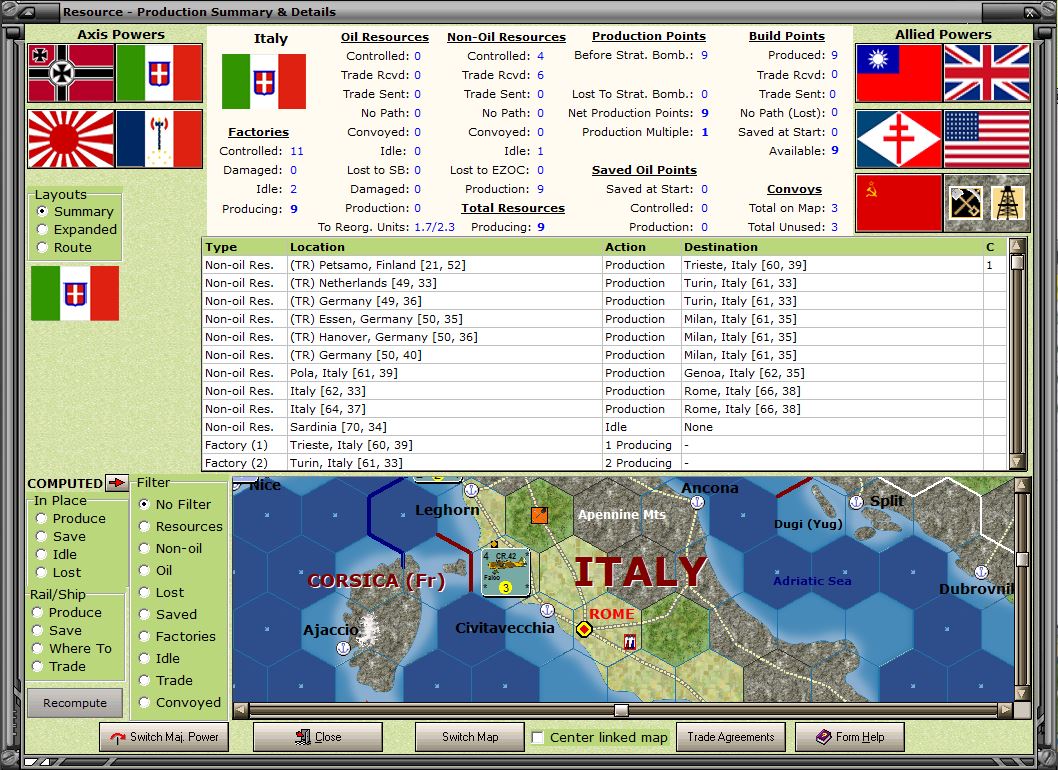Screen dimensions: 1058x770
Task: Click the Italy flag below Layouts panel
Action: (75, 293)
